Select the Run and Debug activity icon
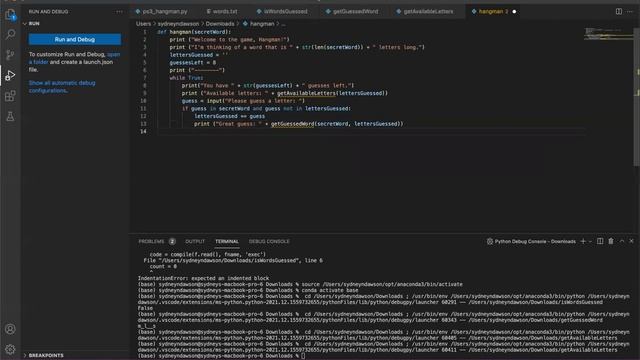The image size is (640, 360). tap(10, 76)
